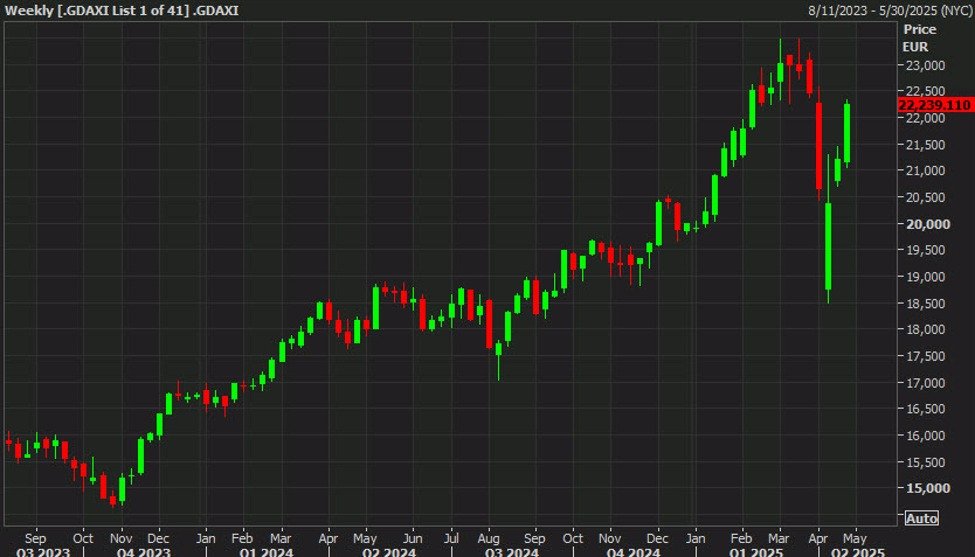Click the 15,000 price axis label
The image size is (975, 557).
click(x=925, y=488)
